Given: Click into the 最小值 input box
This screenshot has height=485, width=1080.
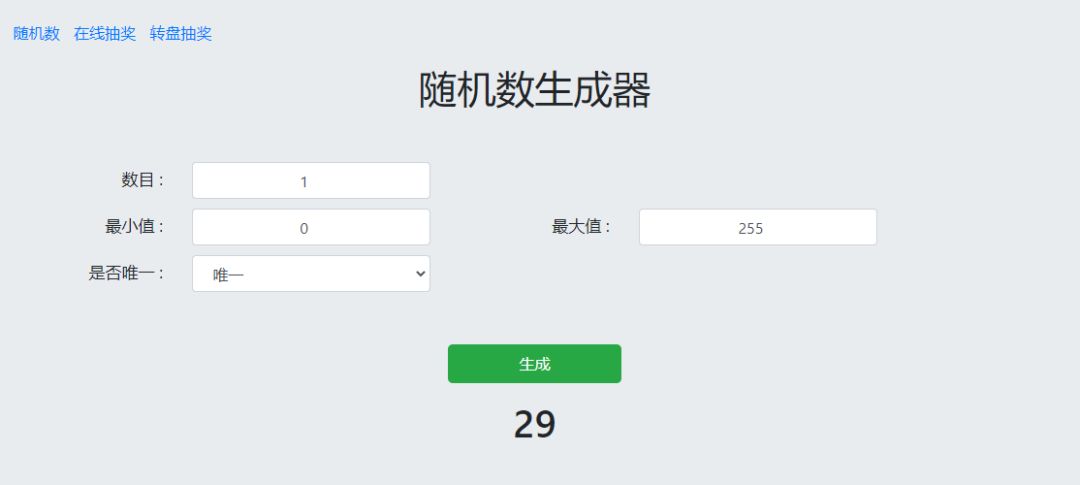Looking at the screenshot, I should point(311,227).
